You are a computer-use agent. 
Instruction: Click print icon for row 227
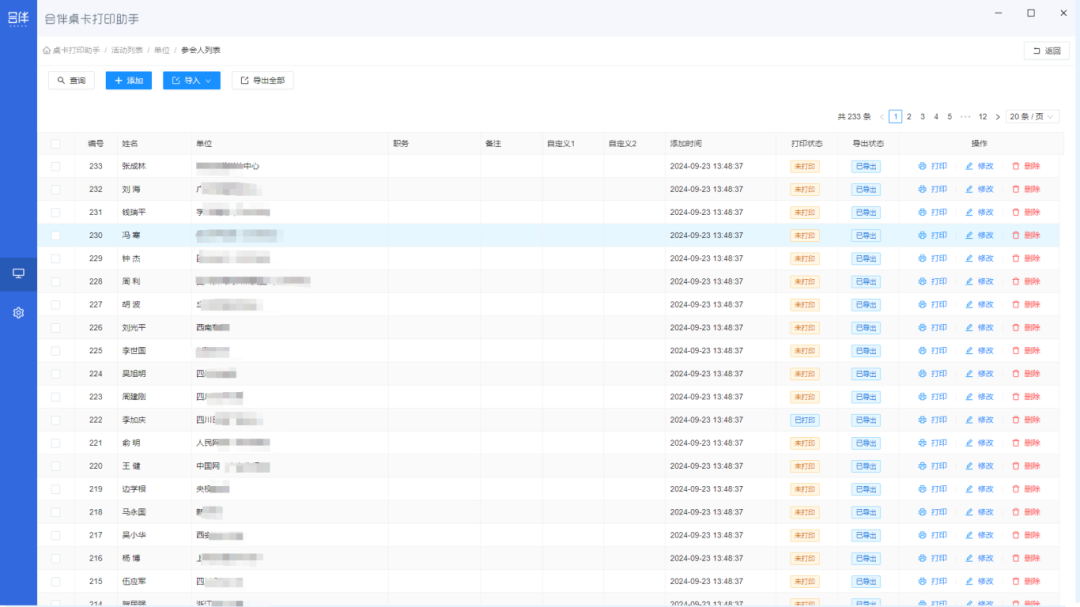[x=922, y=305]
